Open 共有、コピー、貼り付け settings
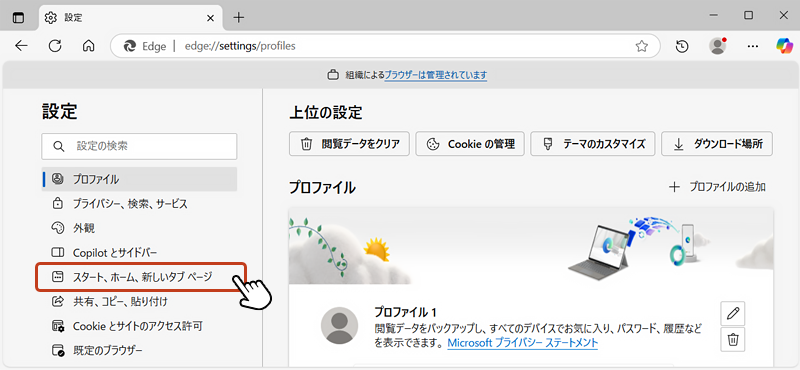 [x=139, y=302]
